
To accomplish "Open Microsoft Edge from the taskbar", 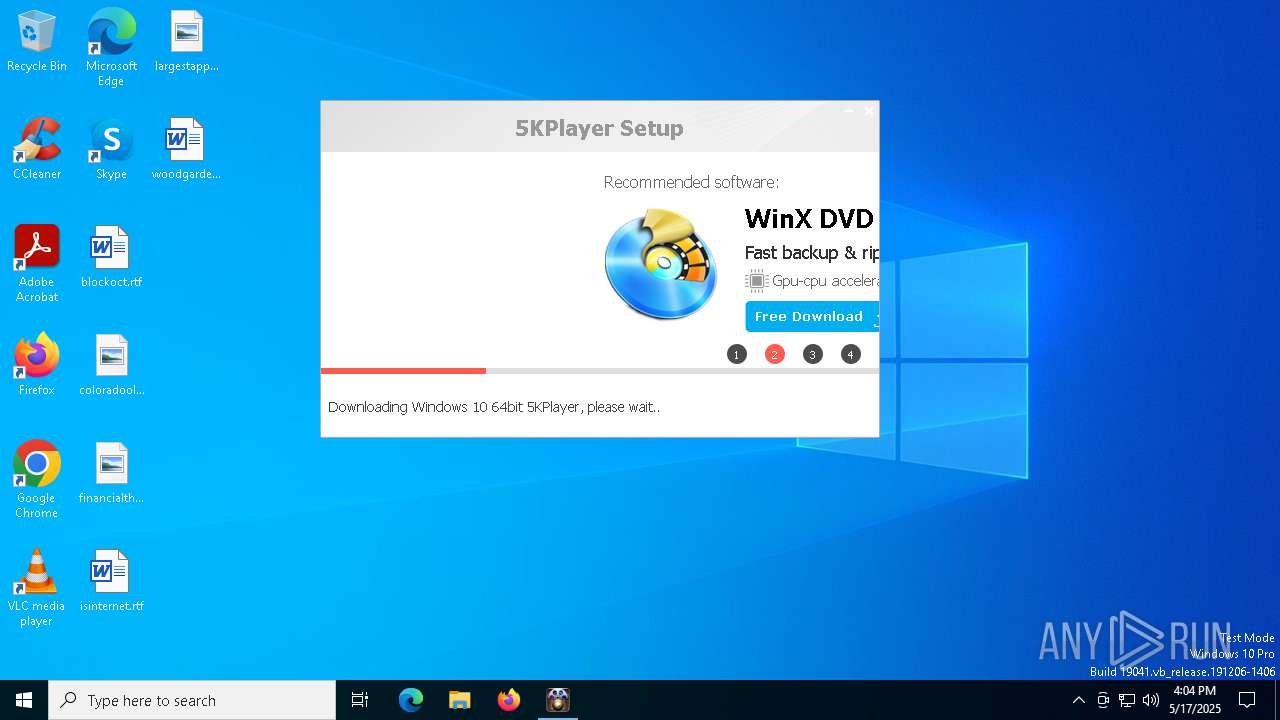I will click(411, 700).
